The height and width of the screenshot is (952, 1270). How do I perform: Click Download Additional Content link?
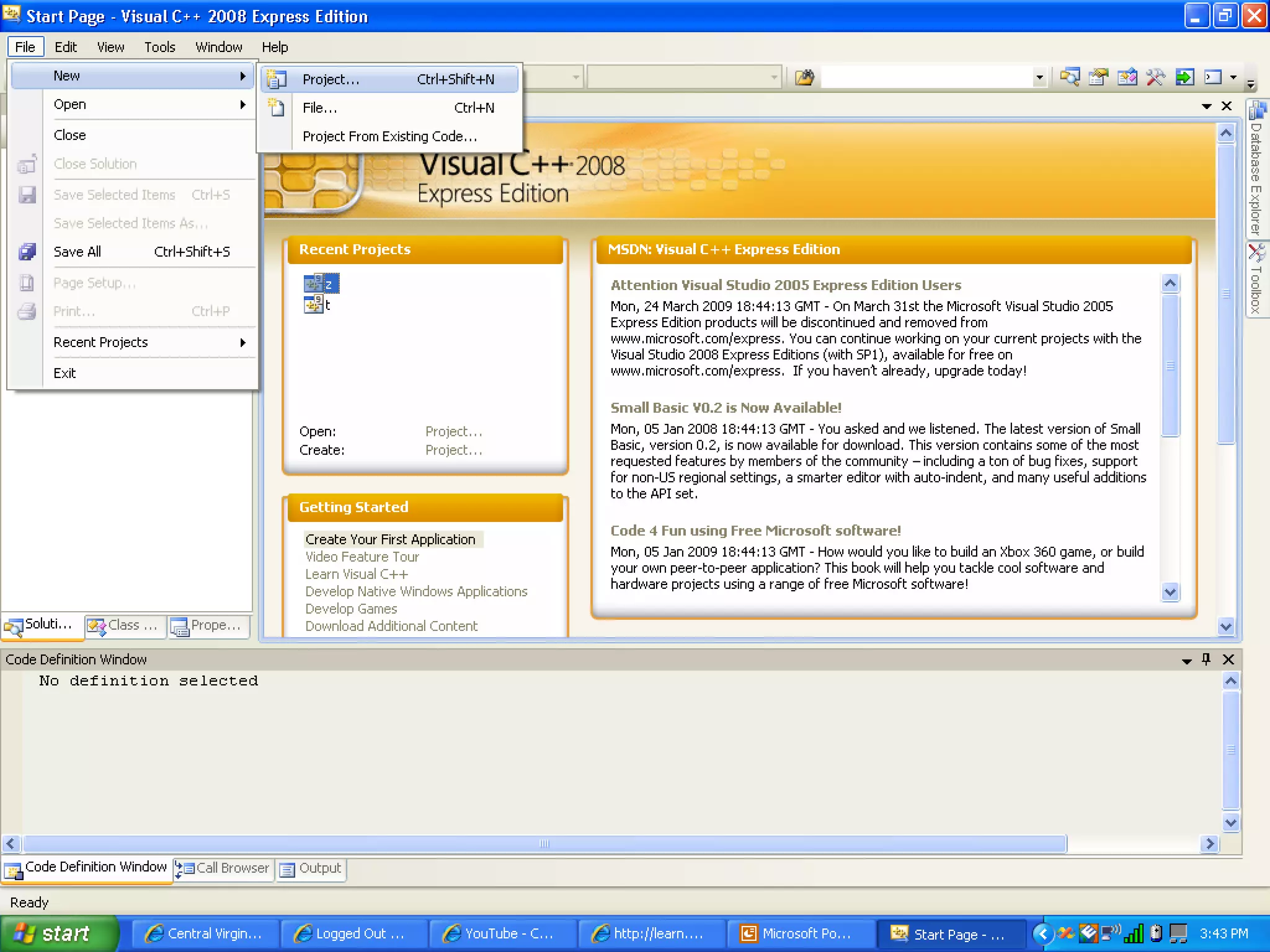click(x=391, y=626)
